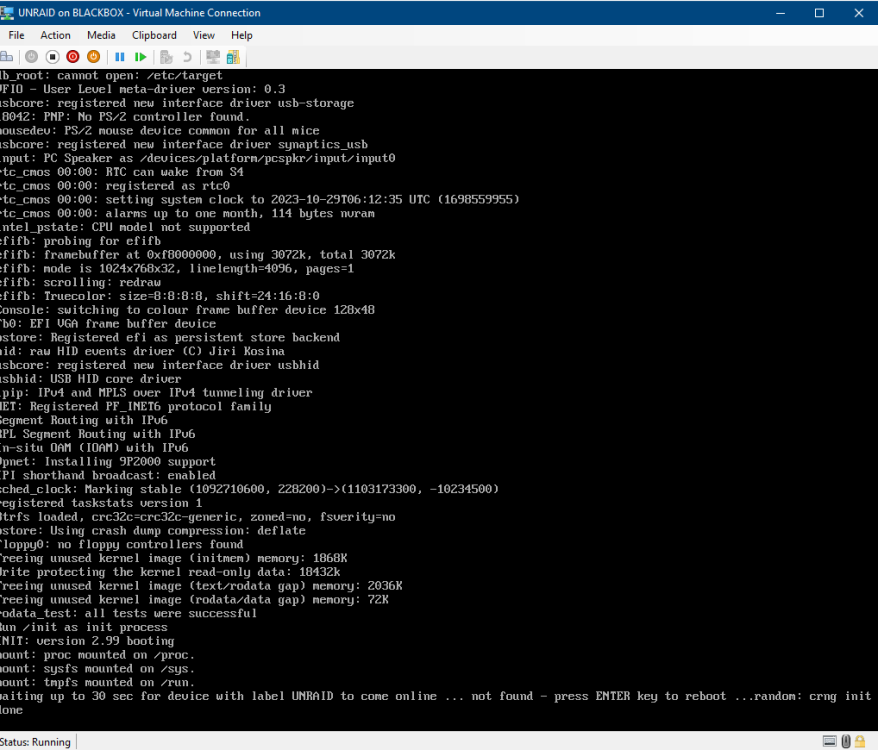Pause the virtual machine
878x750 pixels.
click(x=119, y=57)
